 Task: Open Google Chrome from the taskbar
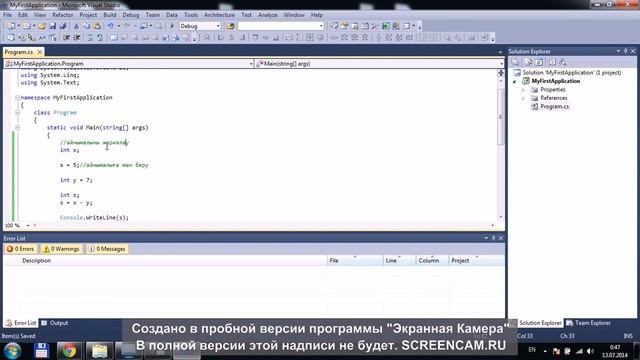coord(69,351)
